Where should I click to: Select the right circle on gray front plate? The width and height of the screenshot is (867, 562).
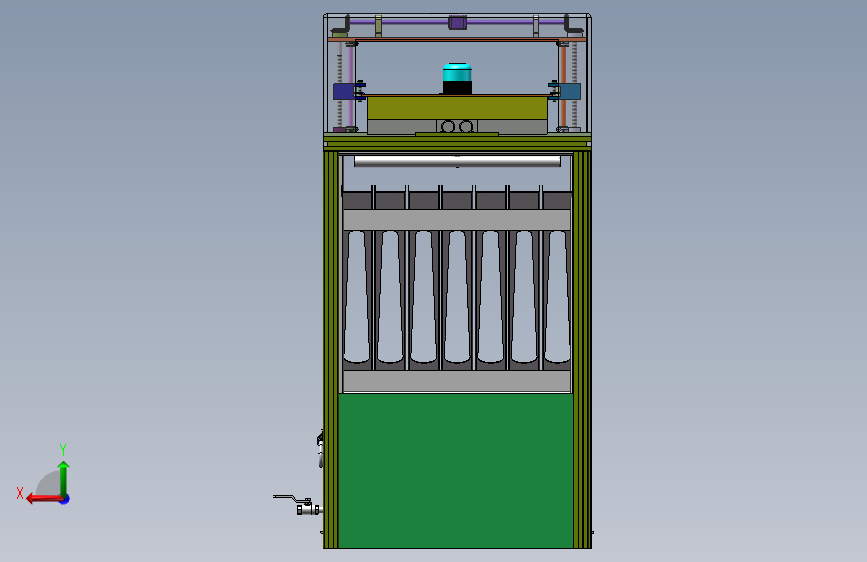[x=466, y=127]
